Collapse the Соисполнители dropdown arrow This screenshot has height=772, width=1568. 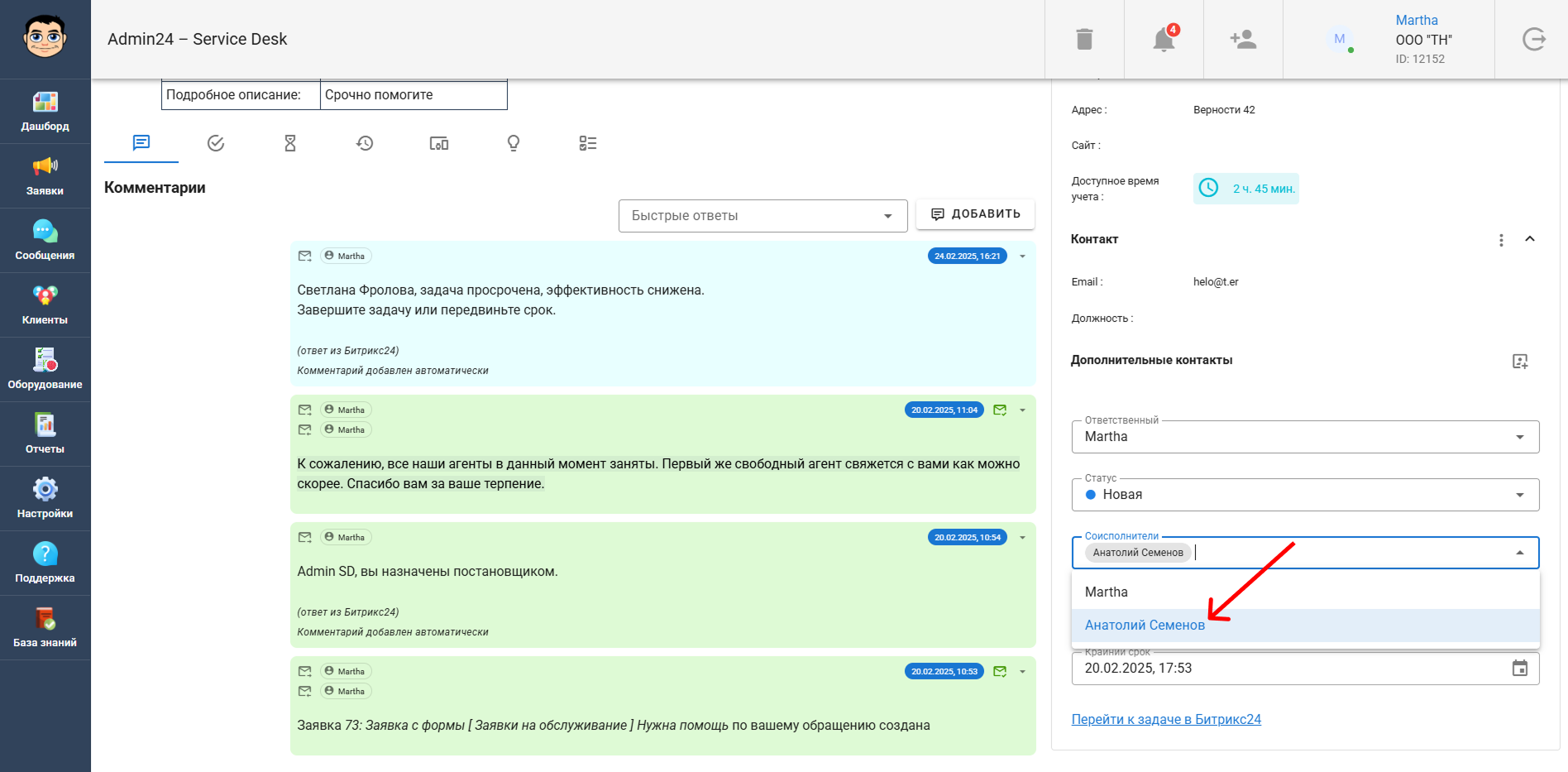[x=1520, y=553]
